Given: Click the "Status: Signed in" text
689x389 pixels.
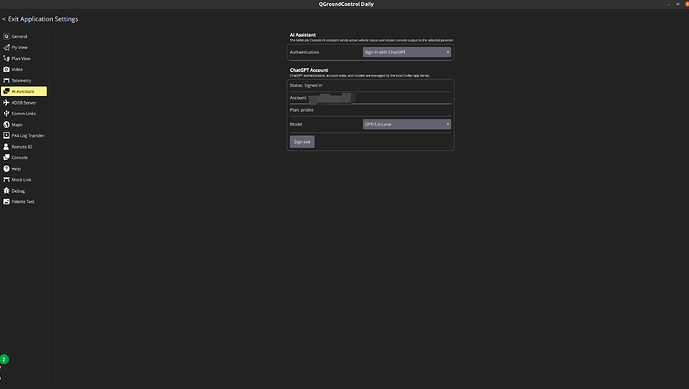Looking at the screenshot, I should tap(306, 85).
